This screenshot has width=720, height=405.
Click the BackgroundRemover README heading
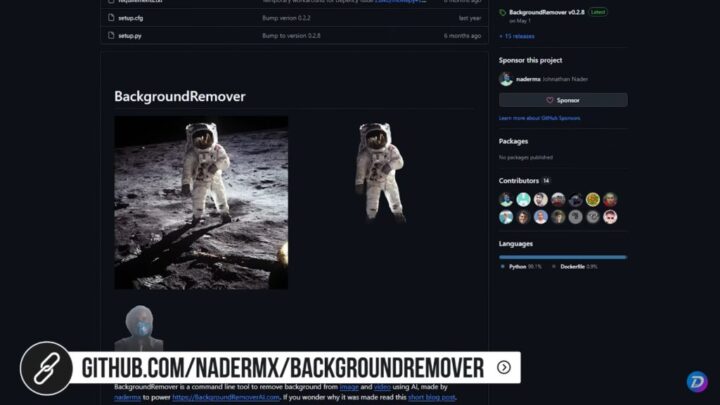[180, 96]
